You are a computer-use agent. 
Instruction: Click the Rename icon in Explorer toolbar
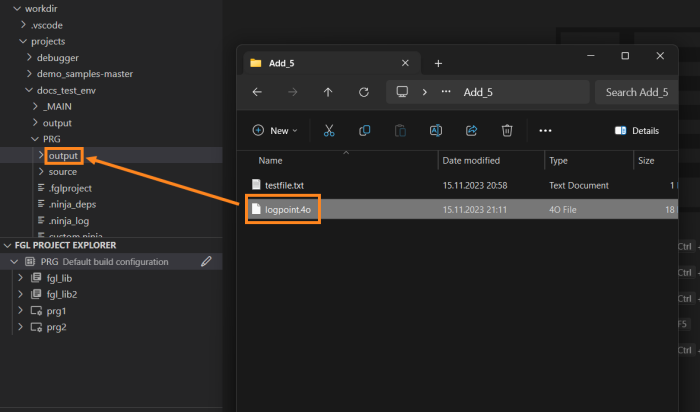pyautogui.click(x=436, y=130)
